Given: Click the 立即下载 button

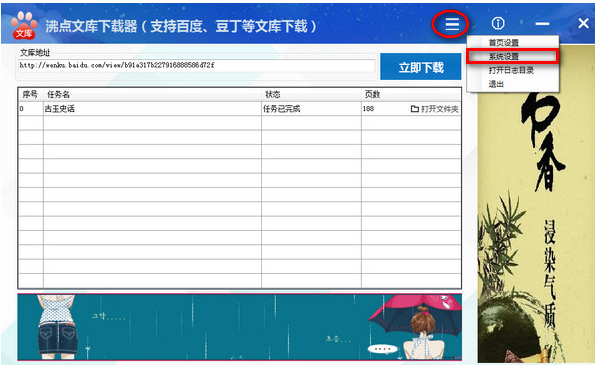Looking at the screenshot, I should pyautogui.click(x=421, y=67).
